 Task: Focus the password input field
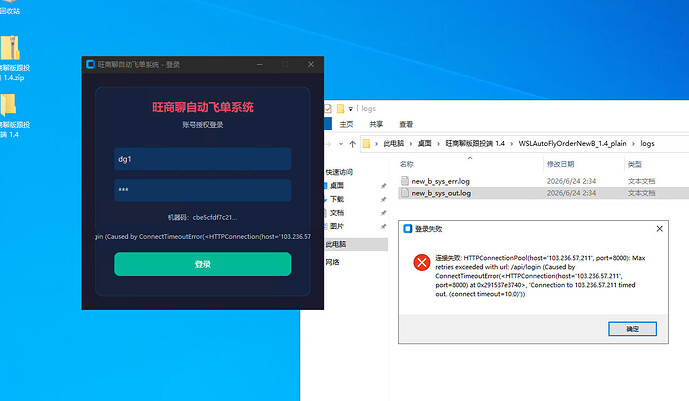203,190
